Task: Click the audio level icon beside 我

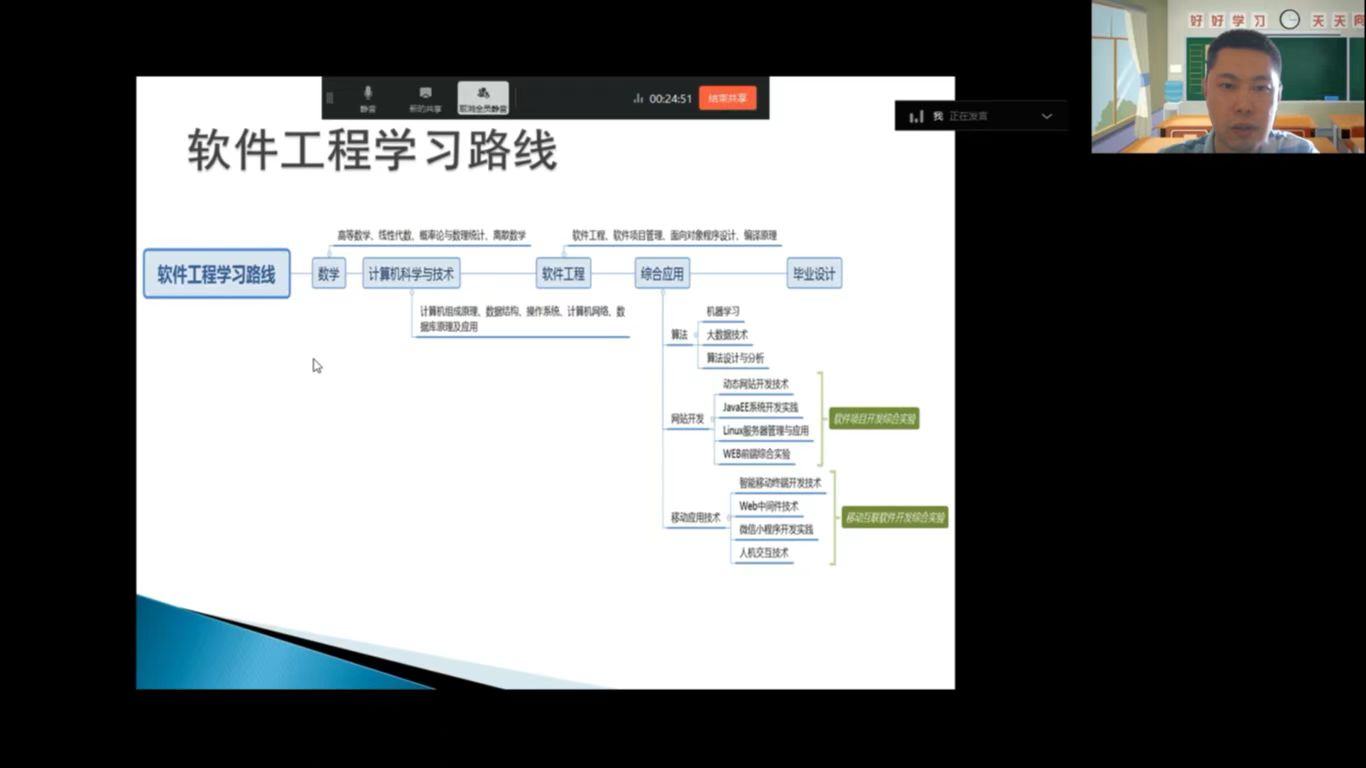Action: (916, 116)
